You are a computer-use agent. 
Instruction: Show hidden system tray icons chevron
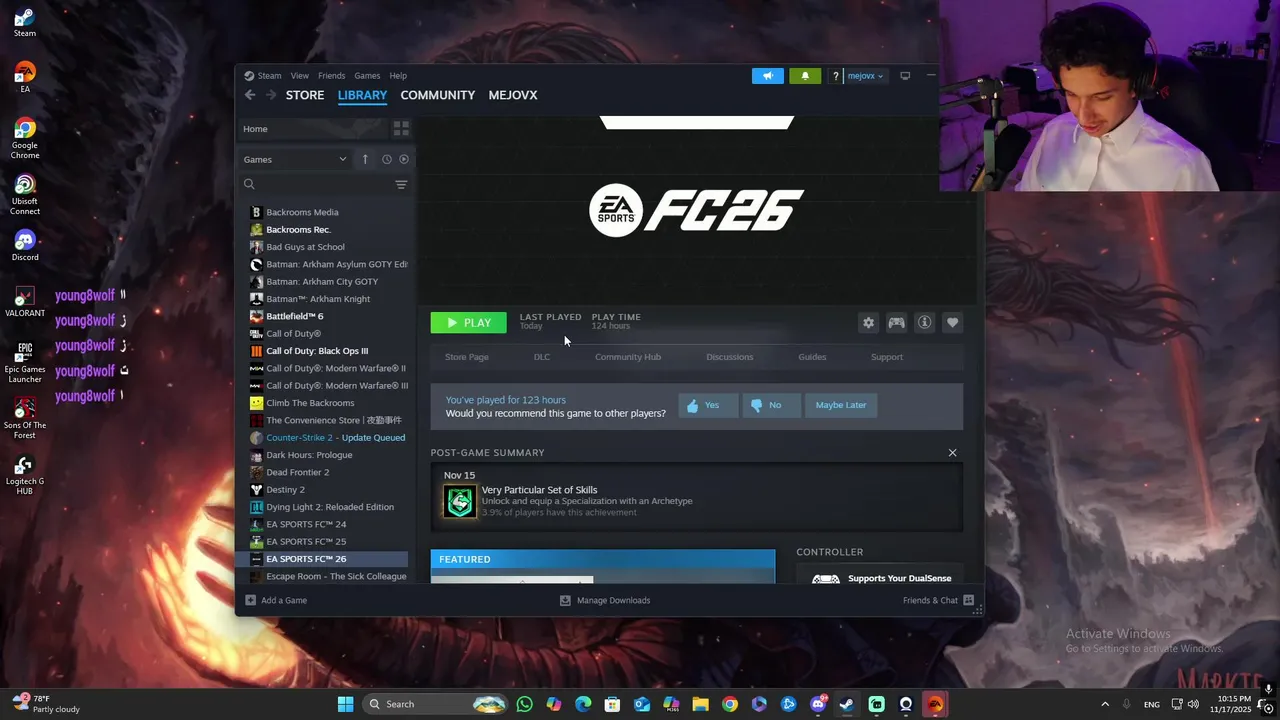[x=1105, y=704]
